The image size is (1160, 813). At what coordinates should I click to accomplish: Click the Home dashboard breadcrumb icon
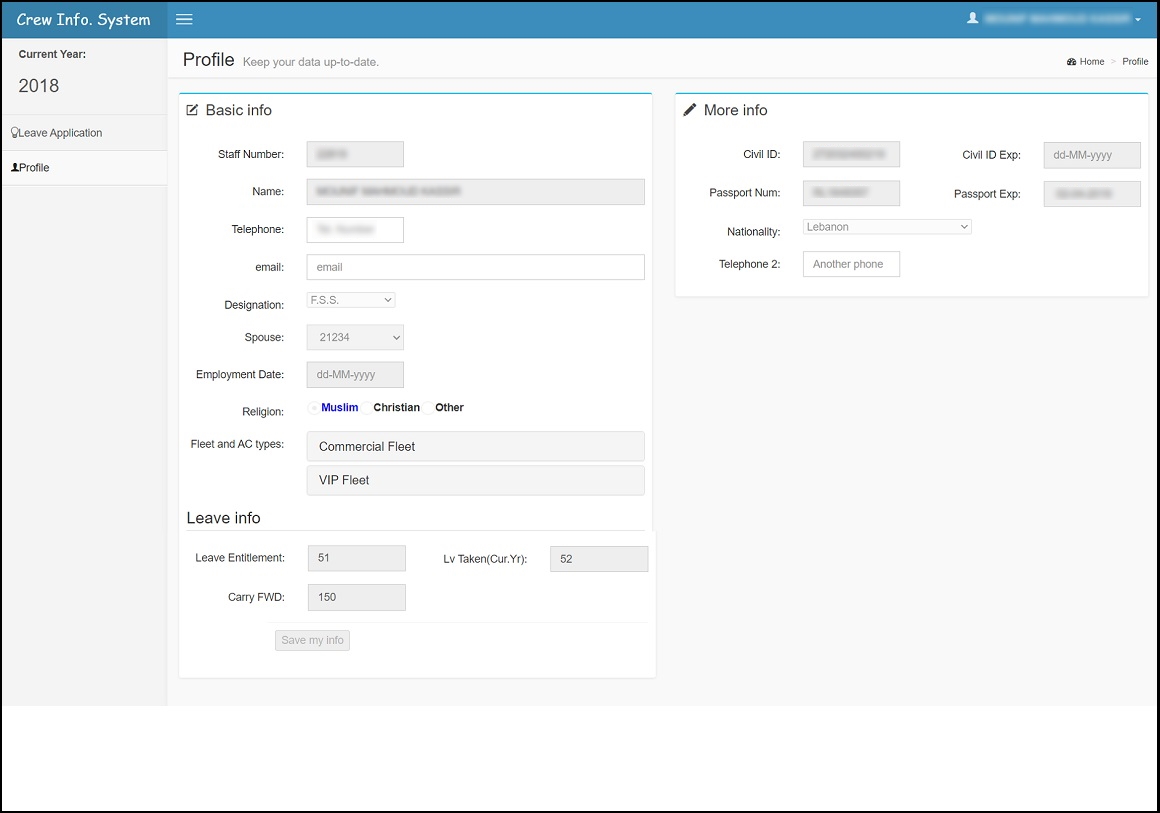click(1071, 62)
